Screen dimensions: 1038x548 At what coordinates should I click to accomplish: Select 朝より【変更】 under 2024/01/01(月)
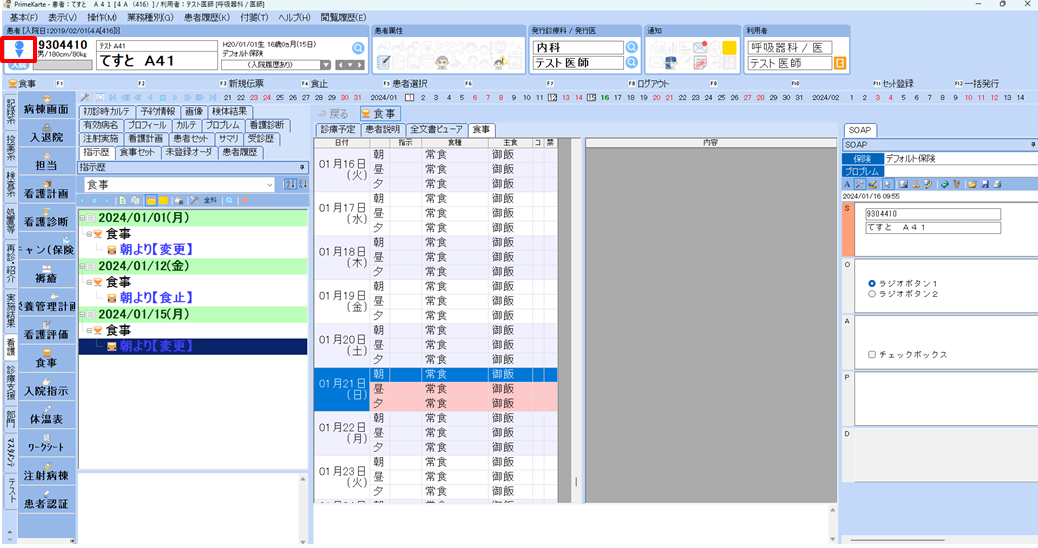click(156, 250)
